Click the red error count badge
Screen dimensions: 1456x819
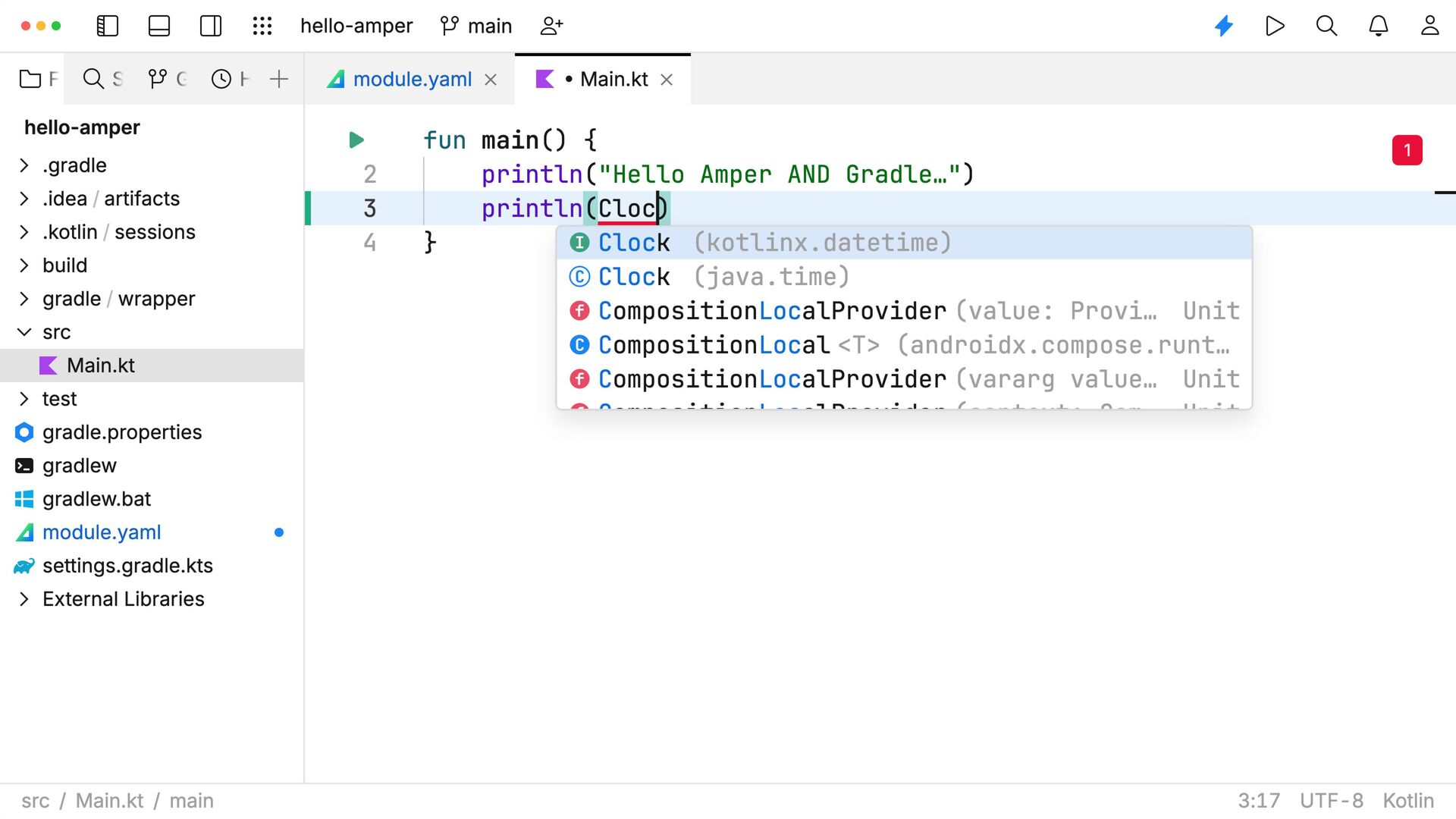pos(1407,150)
